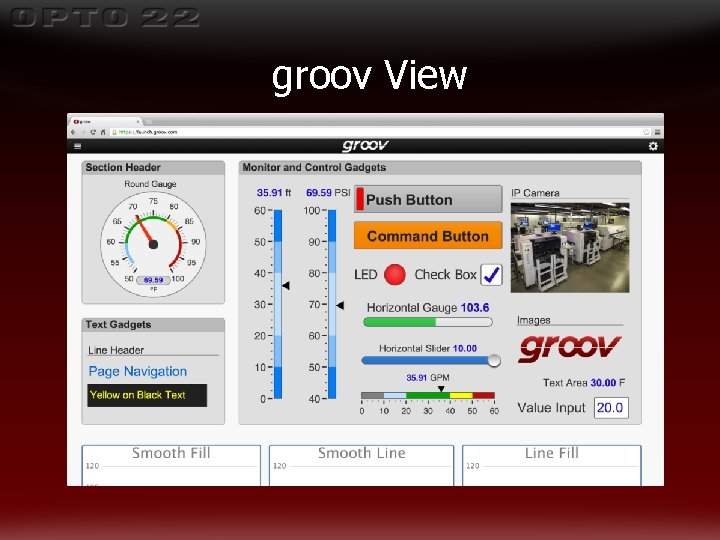Click the Text Gadgets section title
The image size is (720, 540).
coord(118,325)
